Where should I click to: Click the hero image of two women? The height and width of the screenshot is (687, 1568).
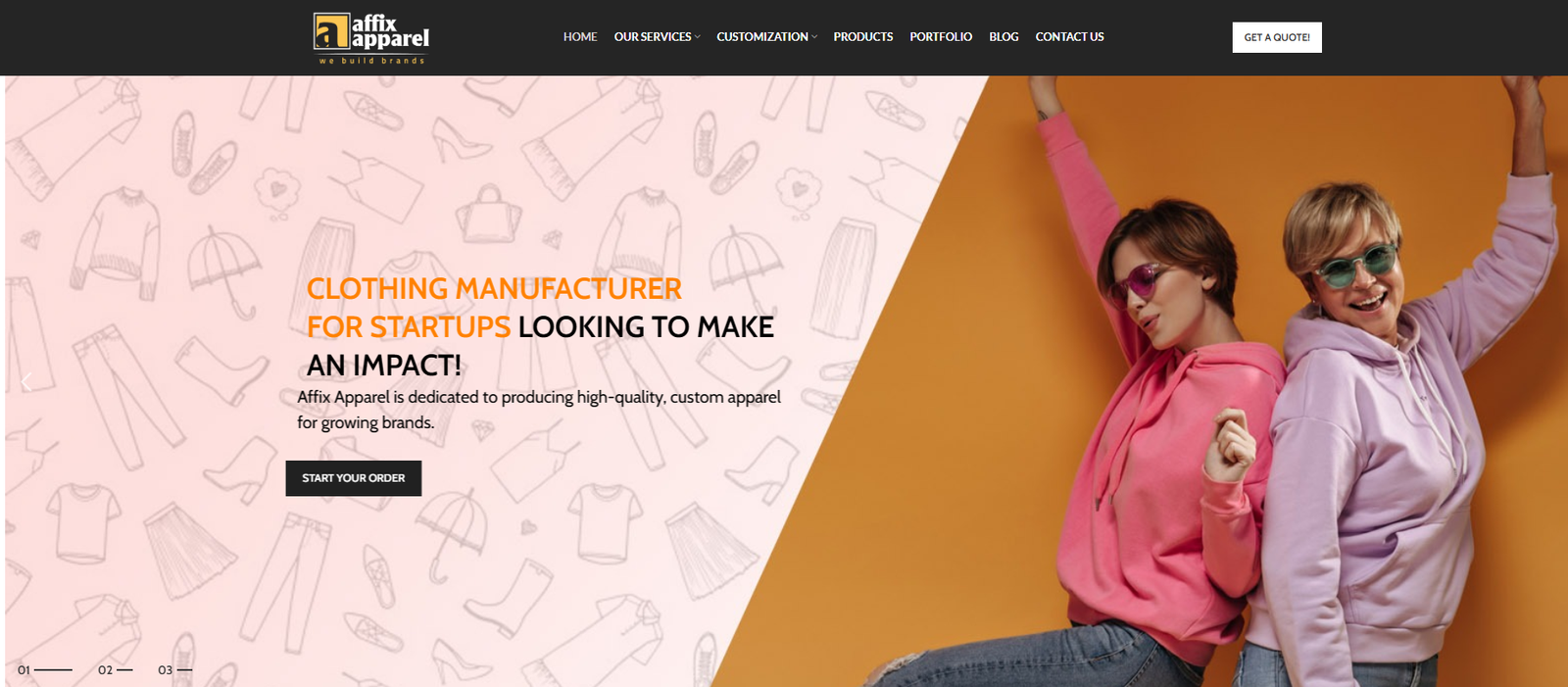tap(1225, 381)
